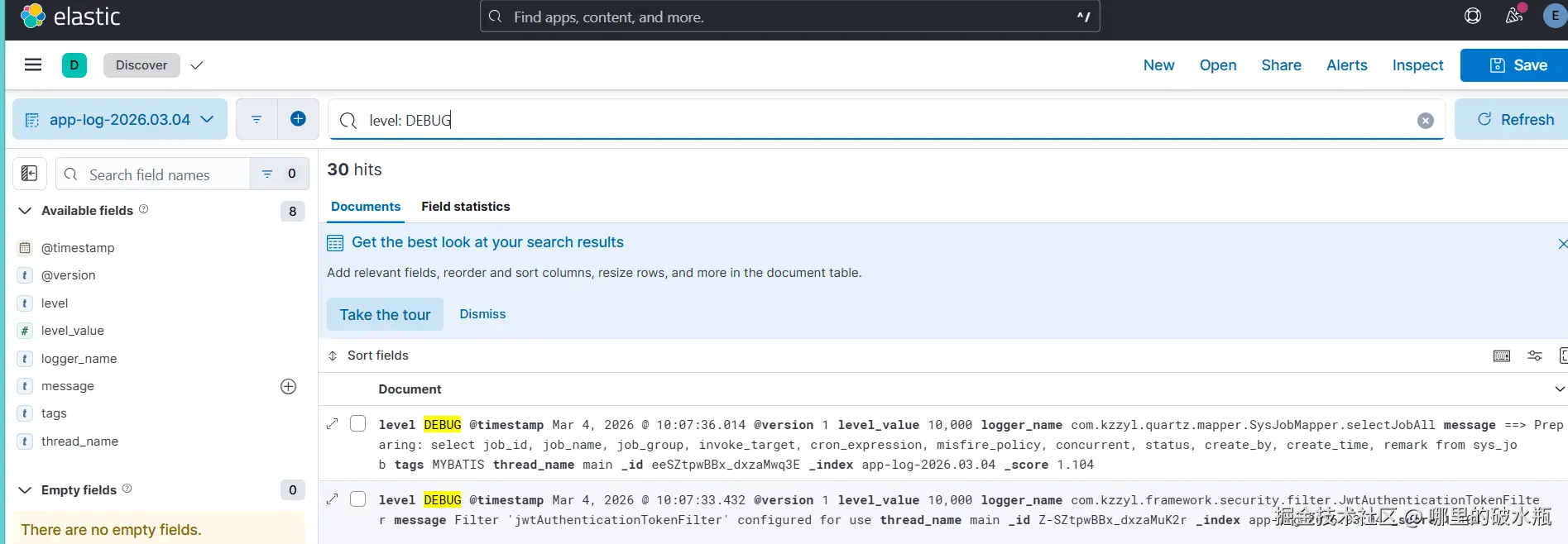Open the app-log-2026.03.04 data view dropdown
Viewport: 1568px width, 544px height.
[120, 119]
